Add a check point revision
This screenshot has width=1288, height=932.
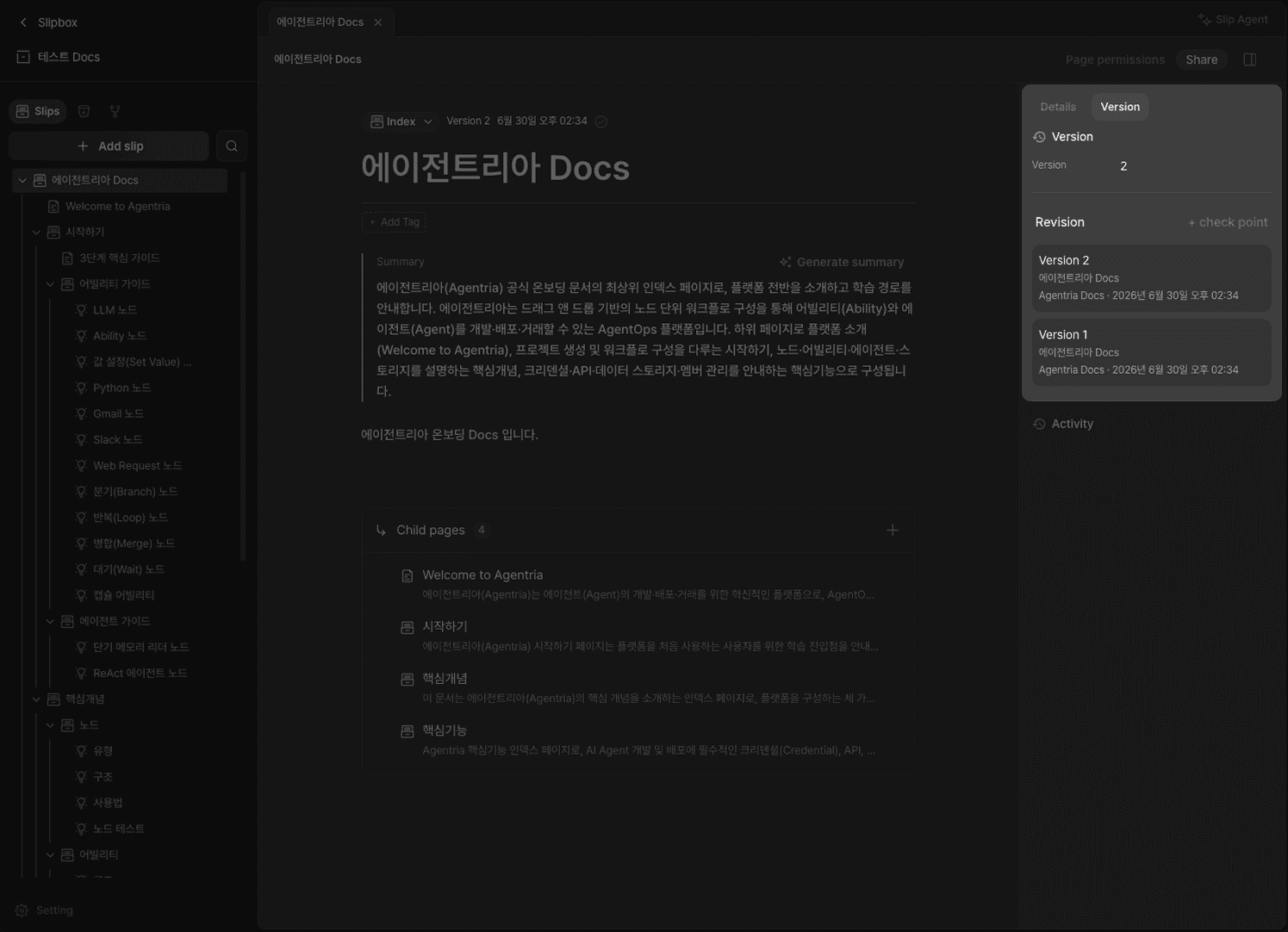click(x=1228, y=222)
